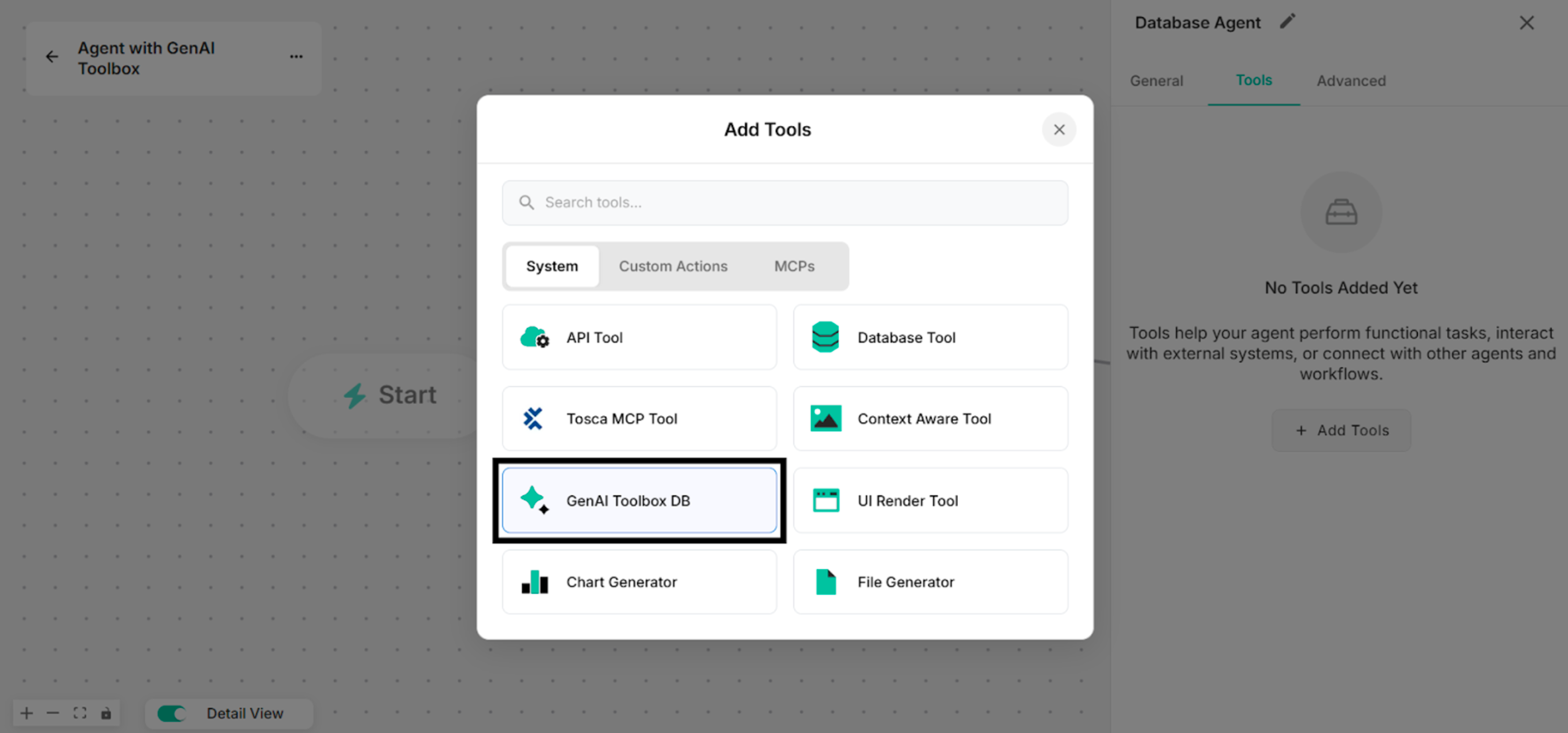The image size is (1568, 733).
Task: Focus the Search tools field
Action: [785, 203]
